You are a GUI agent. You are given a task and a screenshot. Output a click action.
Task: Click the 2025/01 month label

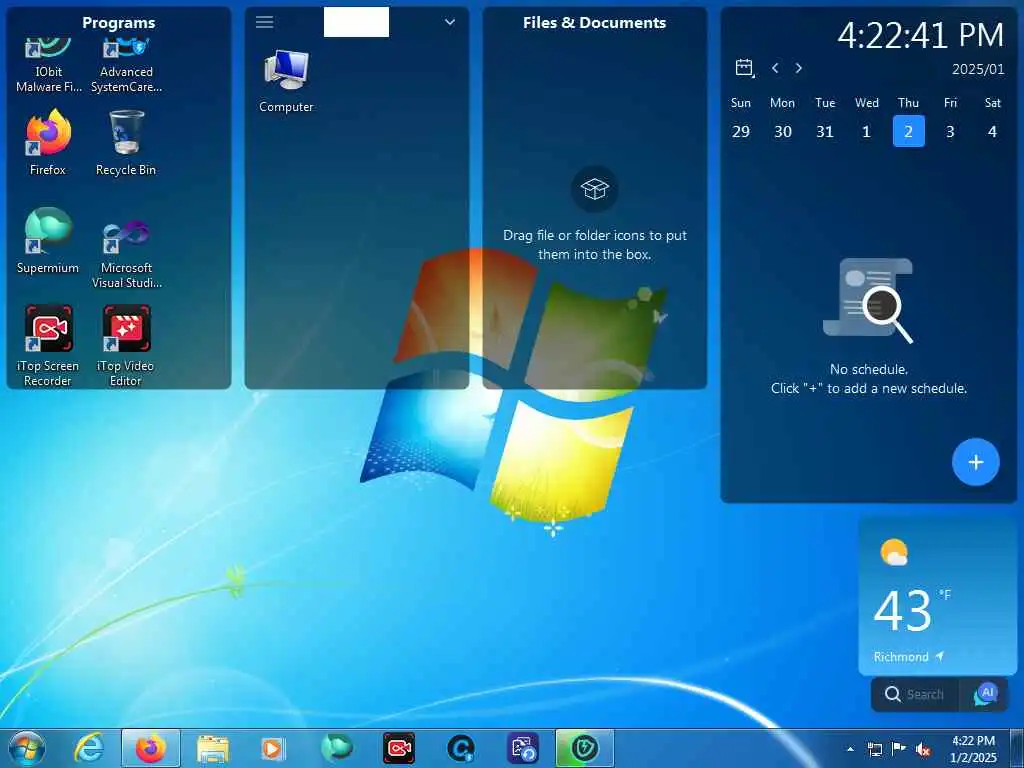tap(978, 69)
